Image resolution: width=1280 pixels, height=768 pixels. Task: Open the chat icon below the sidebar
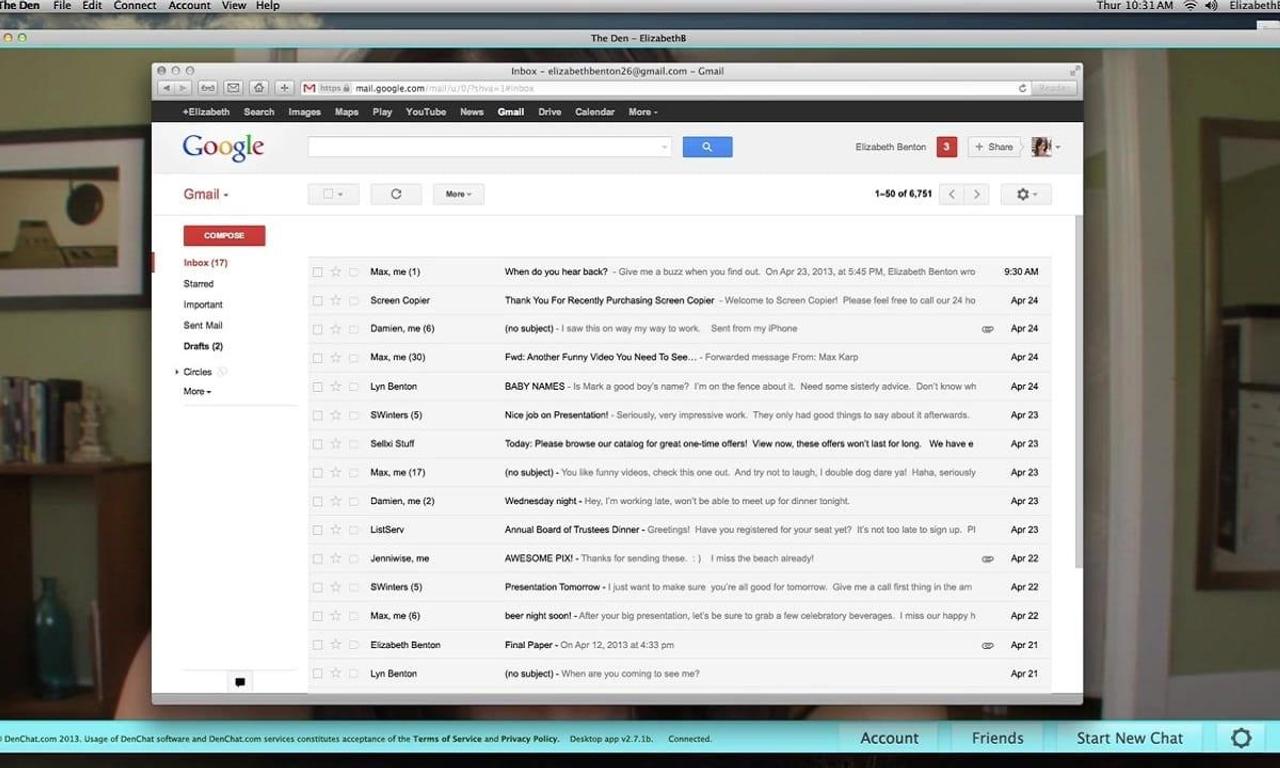tap(240, 682)
